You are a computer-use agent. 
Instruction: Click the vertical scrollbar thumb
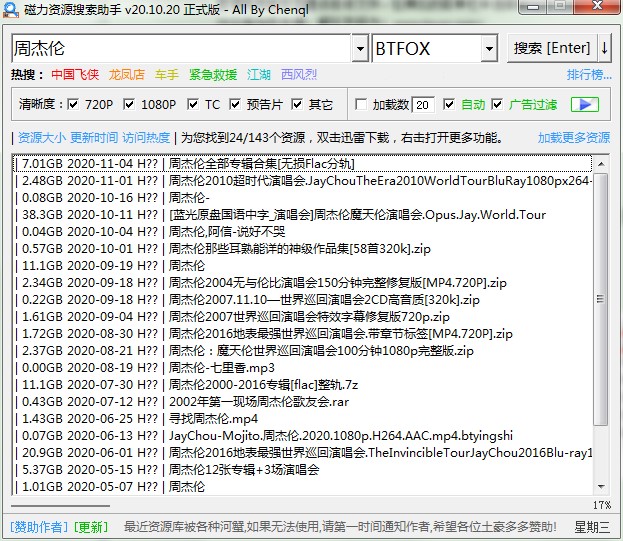601,299
